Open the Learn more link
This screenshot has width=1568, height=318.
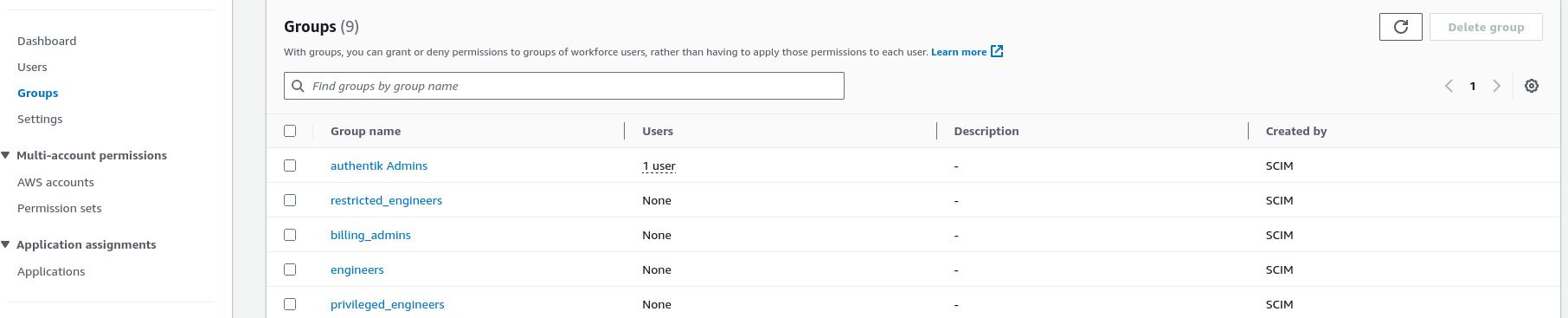coord(958,52)
